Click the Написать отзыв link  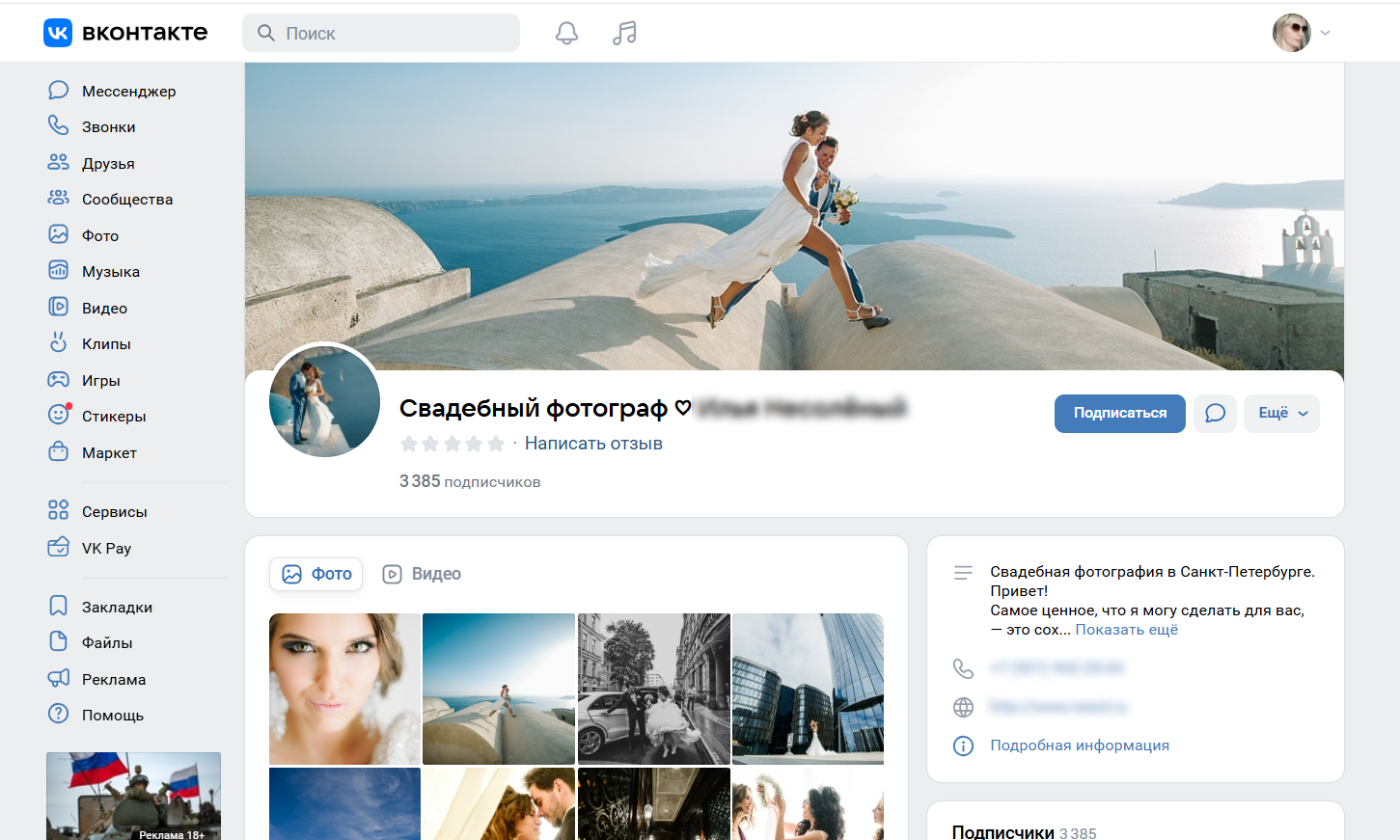pos(593,444)
